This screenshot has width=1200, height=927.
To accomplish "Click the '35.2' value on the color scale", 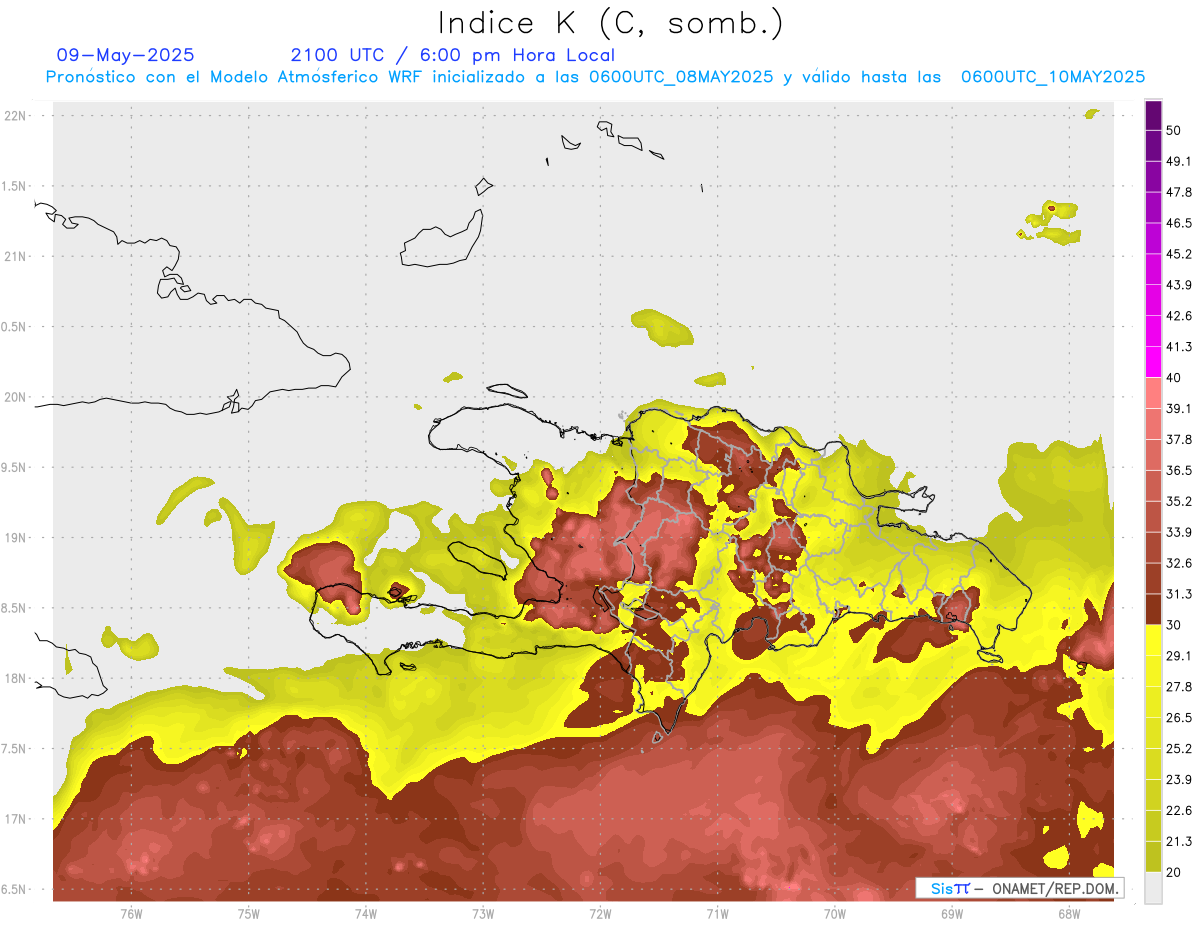I will coord(1179,502).
